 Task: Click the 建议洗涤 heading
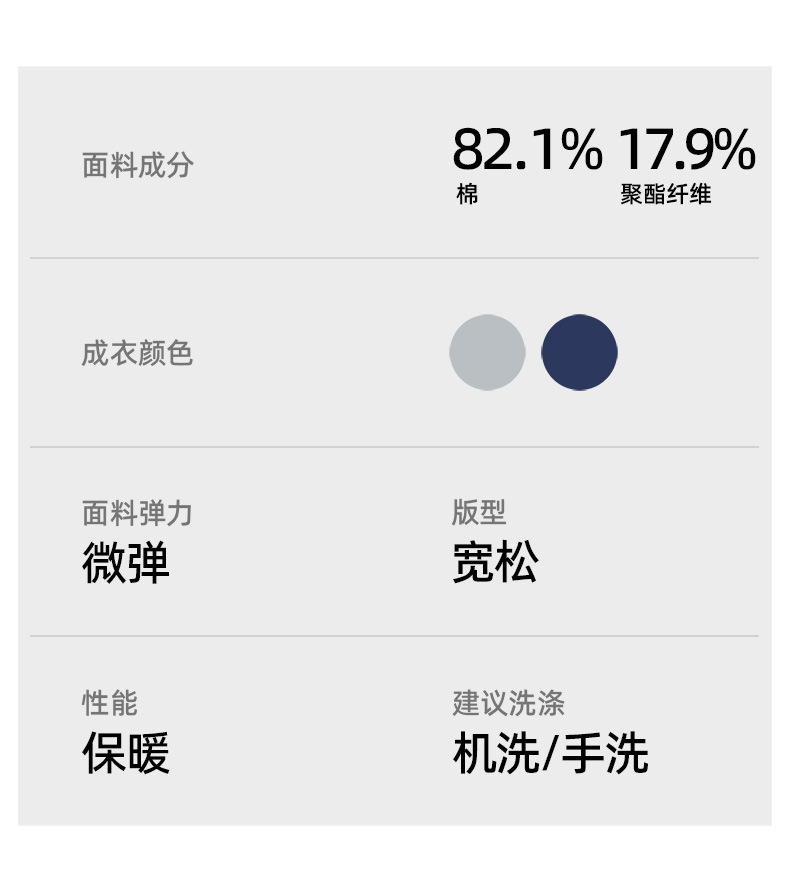508,702
